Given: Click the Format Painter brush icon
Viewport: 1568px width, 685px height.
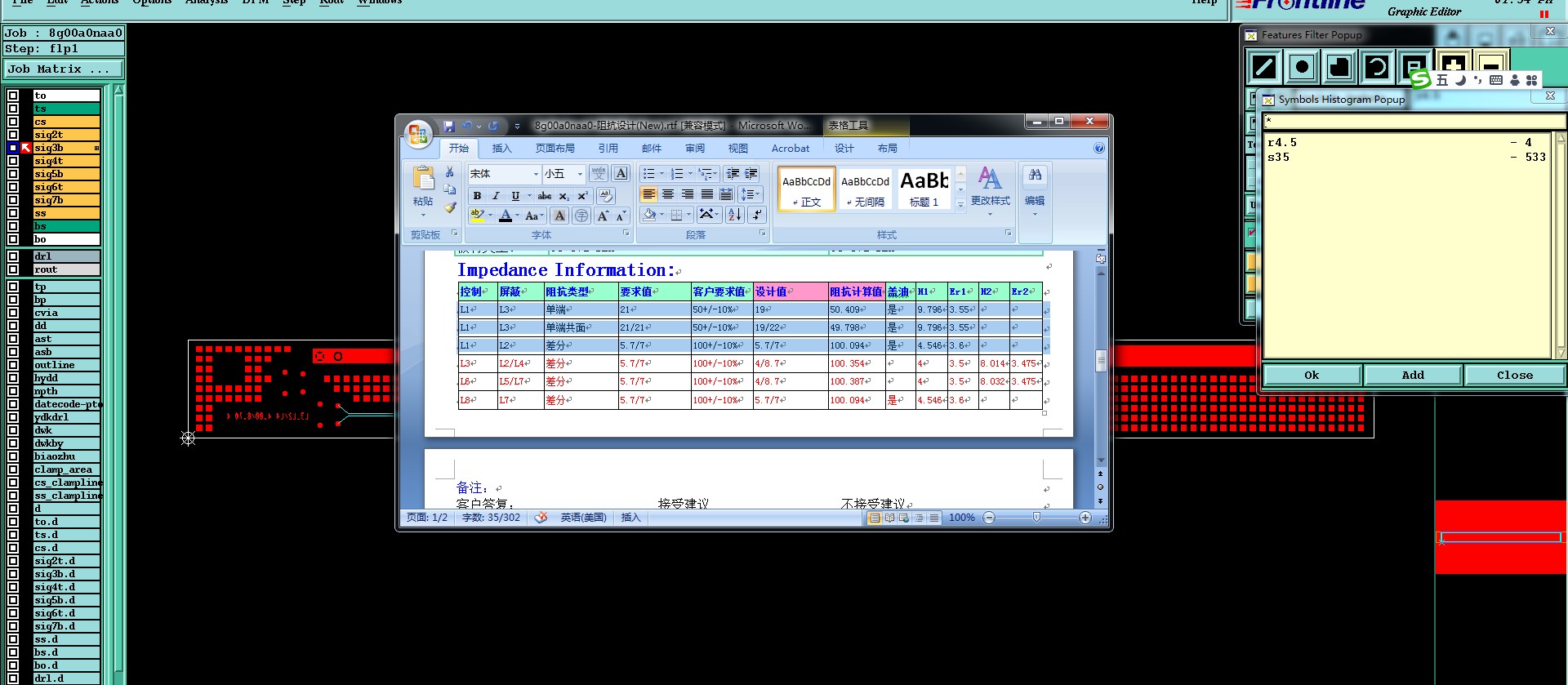Looking at the screenshot, I should 449,207.
